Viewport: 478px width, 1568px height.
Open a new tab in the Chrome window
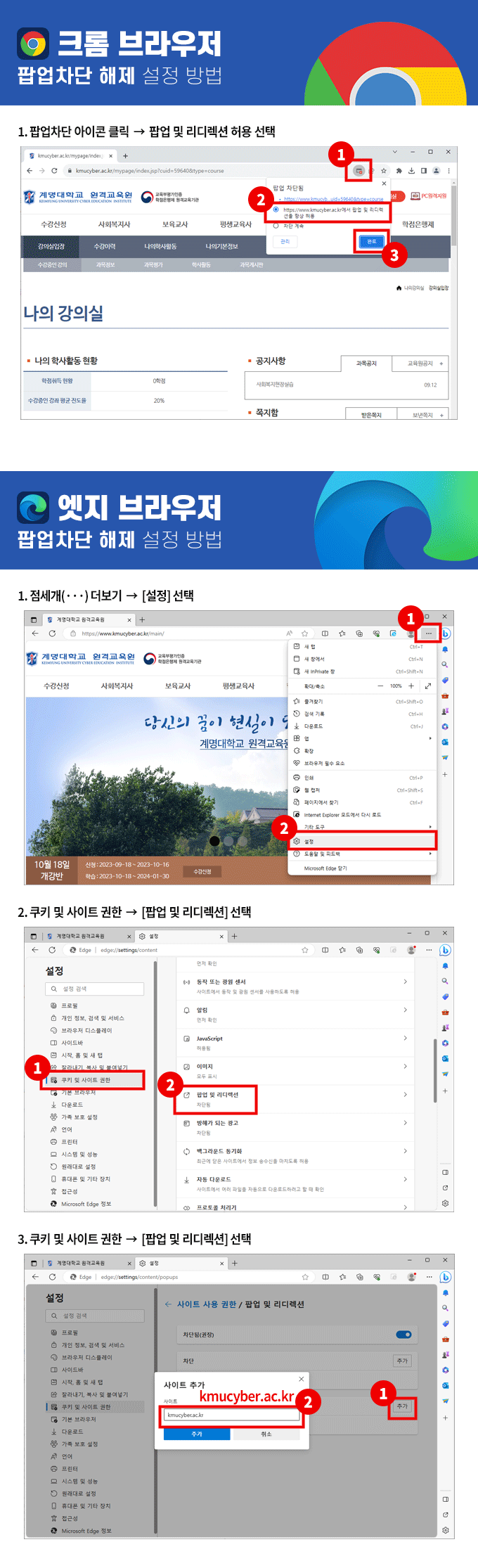pos(125,156)
